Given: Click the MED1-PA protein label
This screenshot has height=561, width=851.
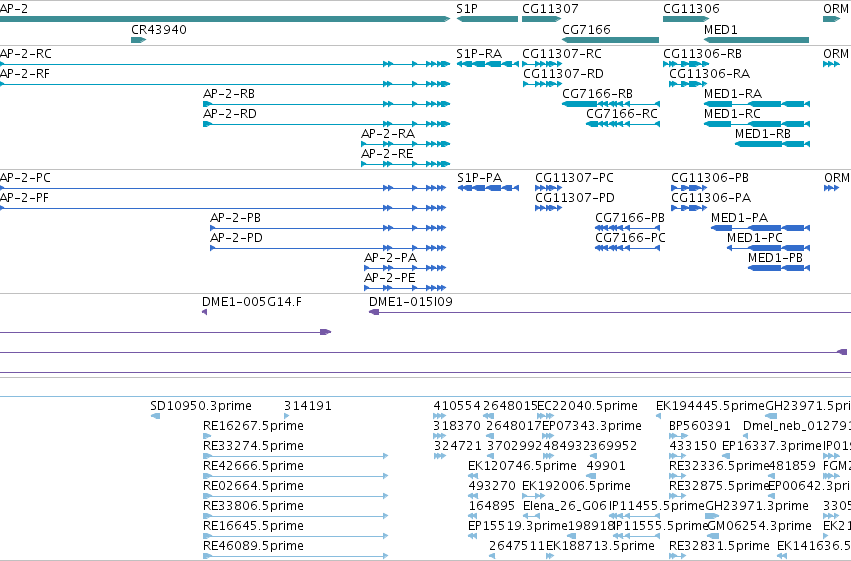Looking at the screenshot, I should pyautogui.click(x=739, y=218).
